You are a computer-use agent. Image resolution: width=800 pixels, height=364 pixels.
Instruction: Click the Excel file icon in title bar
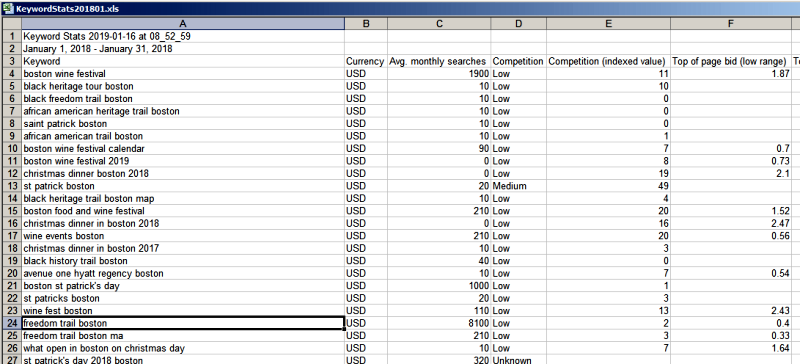(8, 9)
